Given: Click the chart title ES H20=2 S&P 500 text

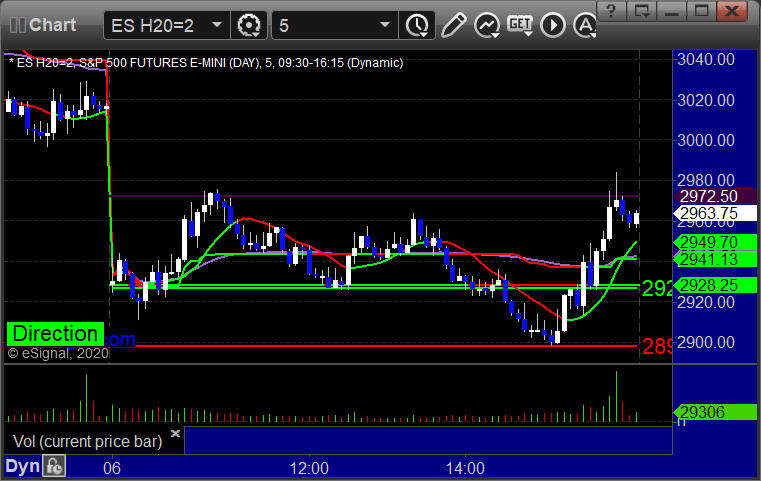Looking at the screenshot, I should click(x=206, y=63).
